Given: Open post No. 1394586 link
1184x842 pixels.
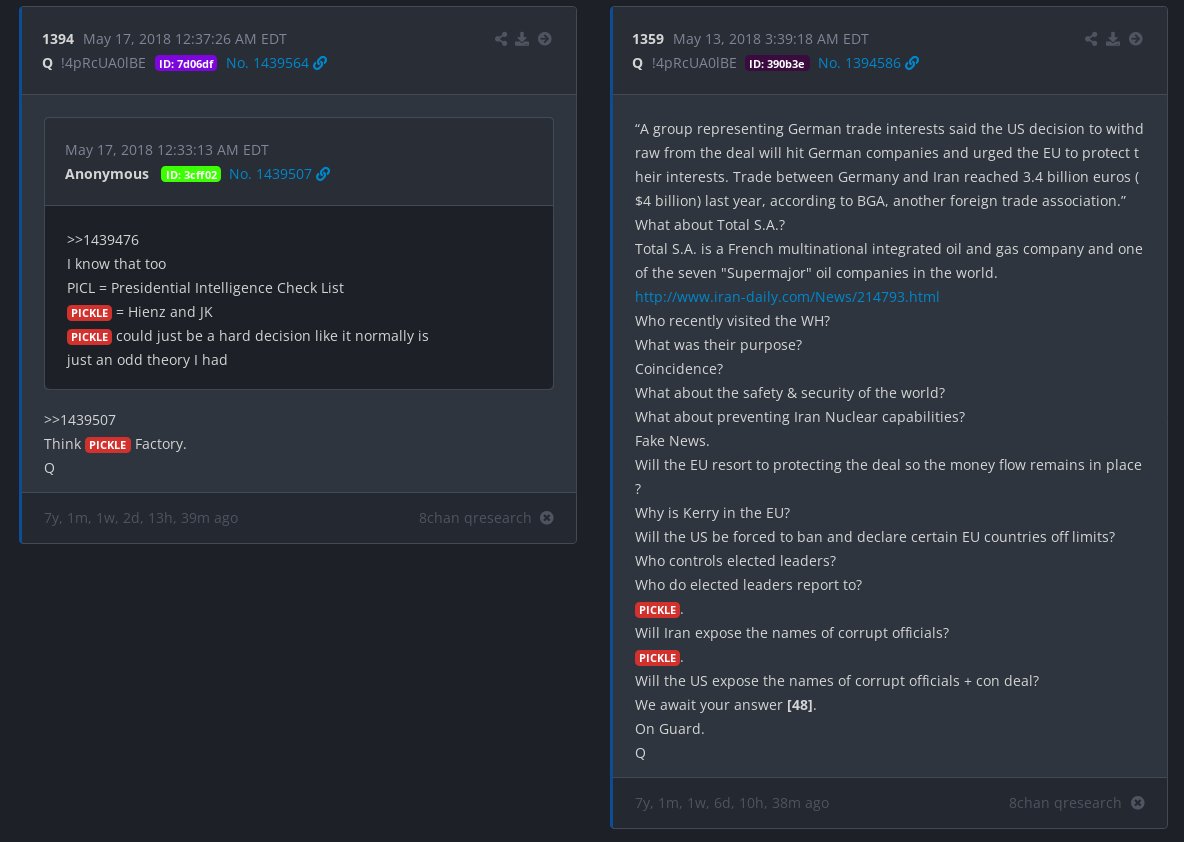Looking at the screenshot, I should click(859, 63).
